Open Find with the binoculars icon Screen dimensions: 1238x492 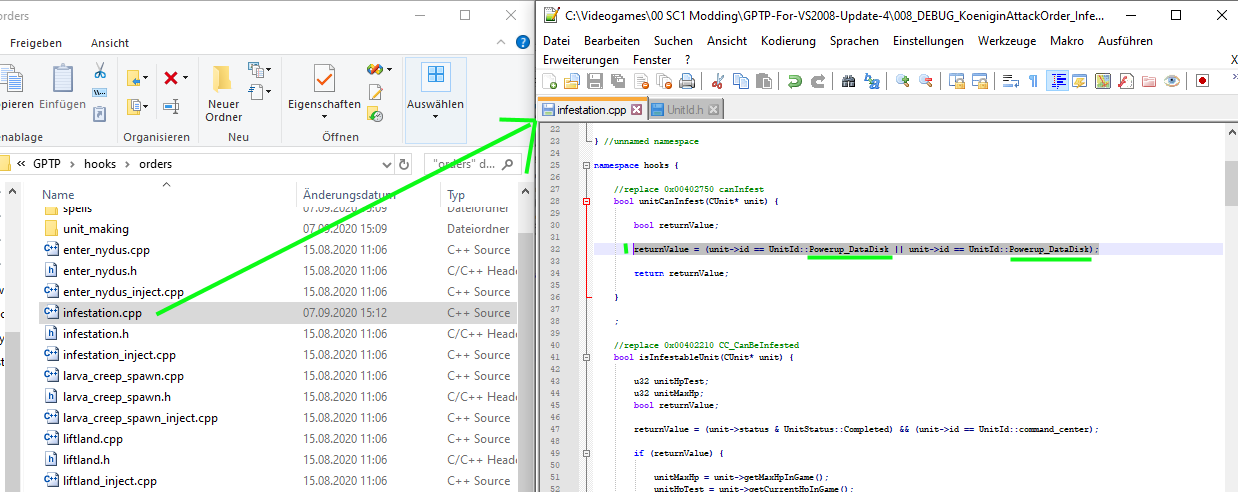coord(848,81)
